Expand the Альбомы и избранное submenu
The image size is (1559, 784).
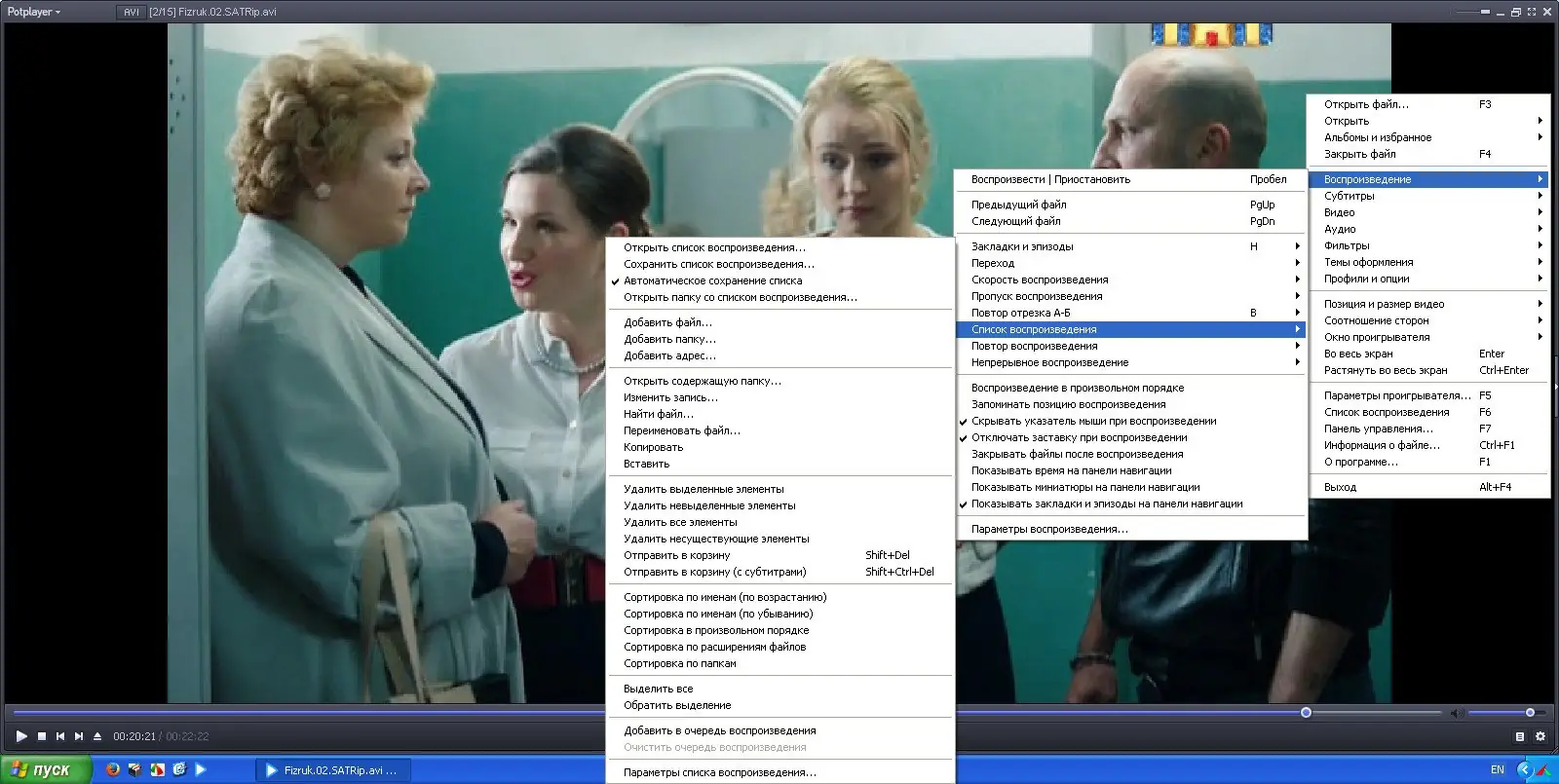(1428, 137)
